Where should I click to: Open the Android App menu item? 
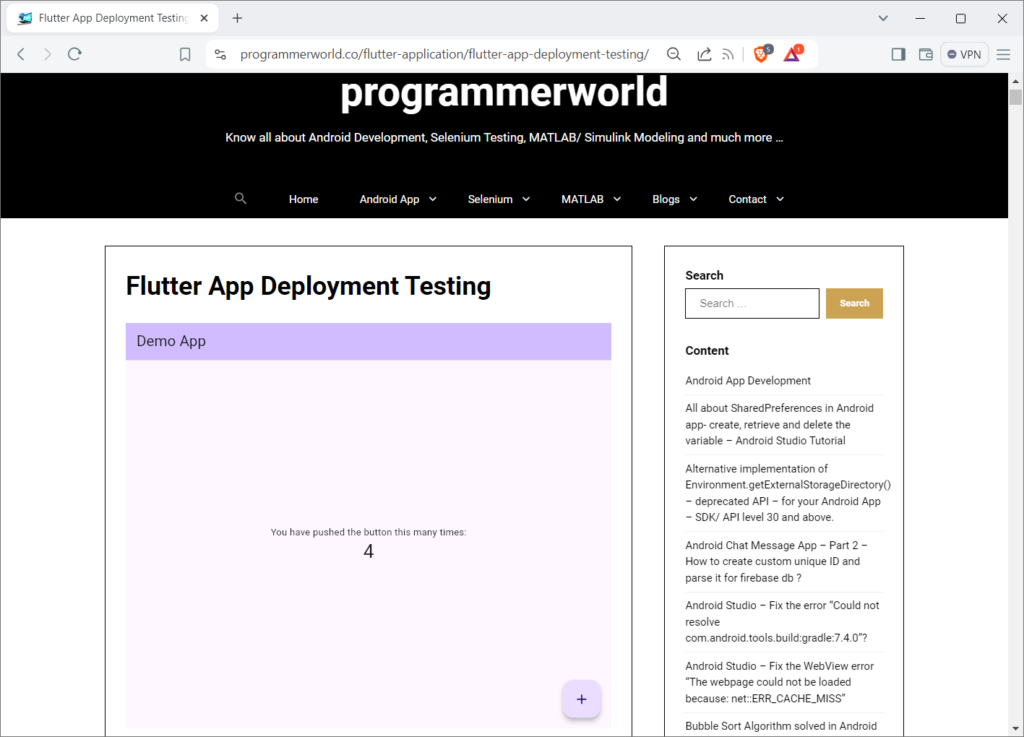[x=389, y=199]
